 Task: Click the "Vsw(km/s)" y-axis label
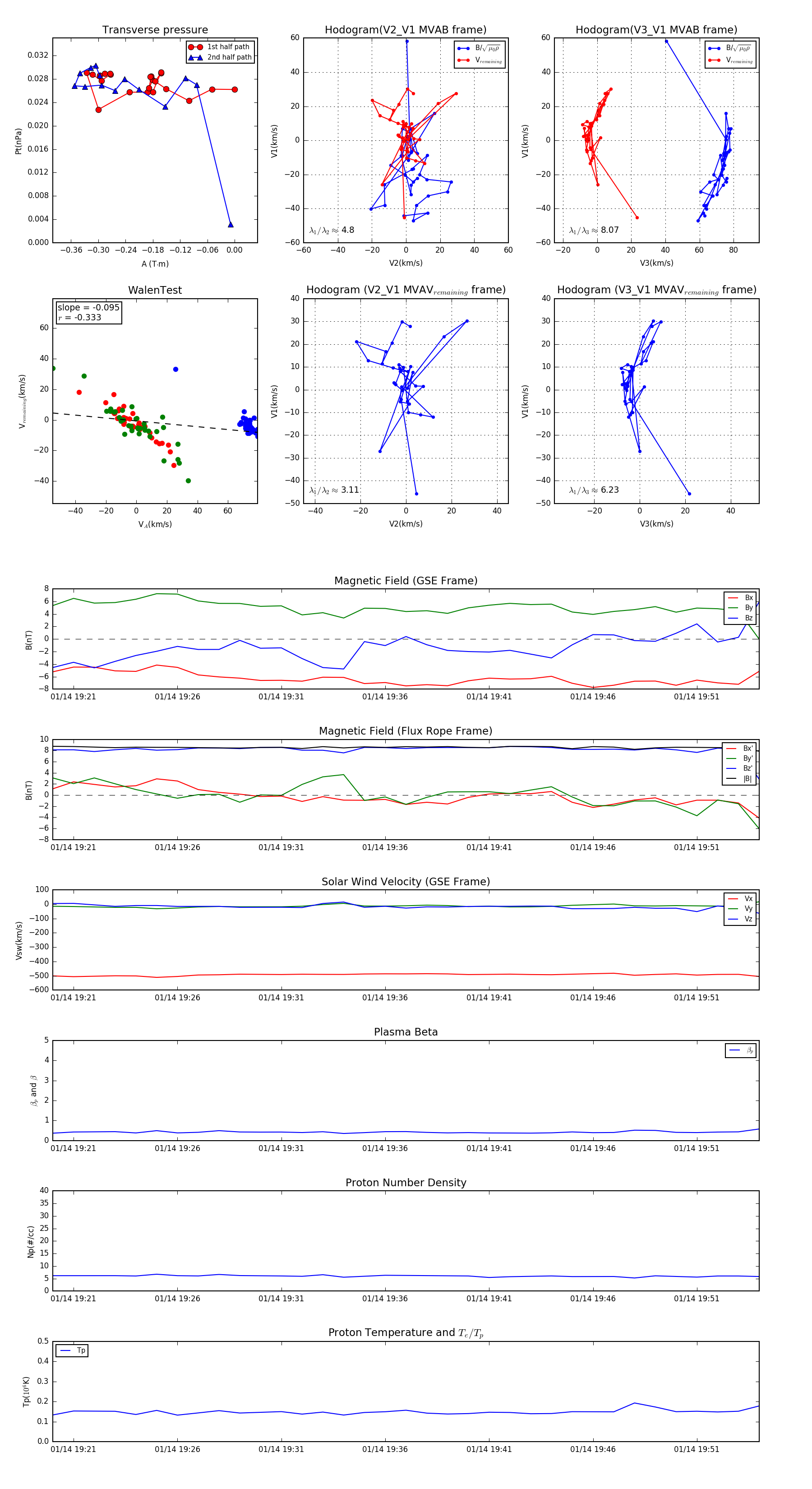[18, 940]
